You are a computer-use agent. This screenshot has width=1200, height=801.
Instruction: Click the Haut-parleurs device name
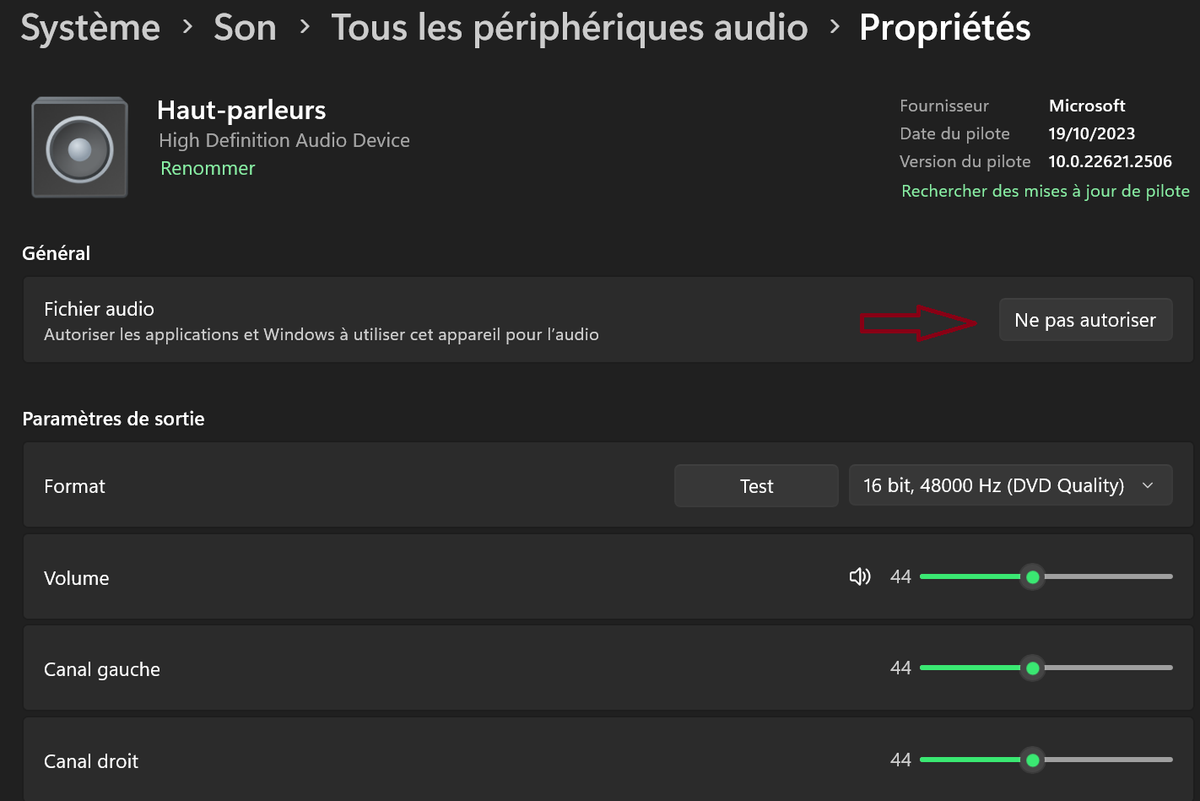tap(241, 110)
